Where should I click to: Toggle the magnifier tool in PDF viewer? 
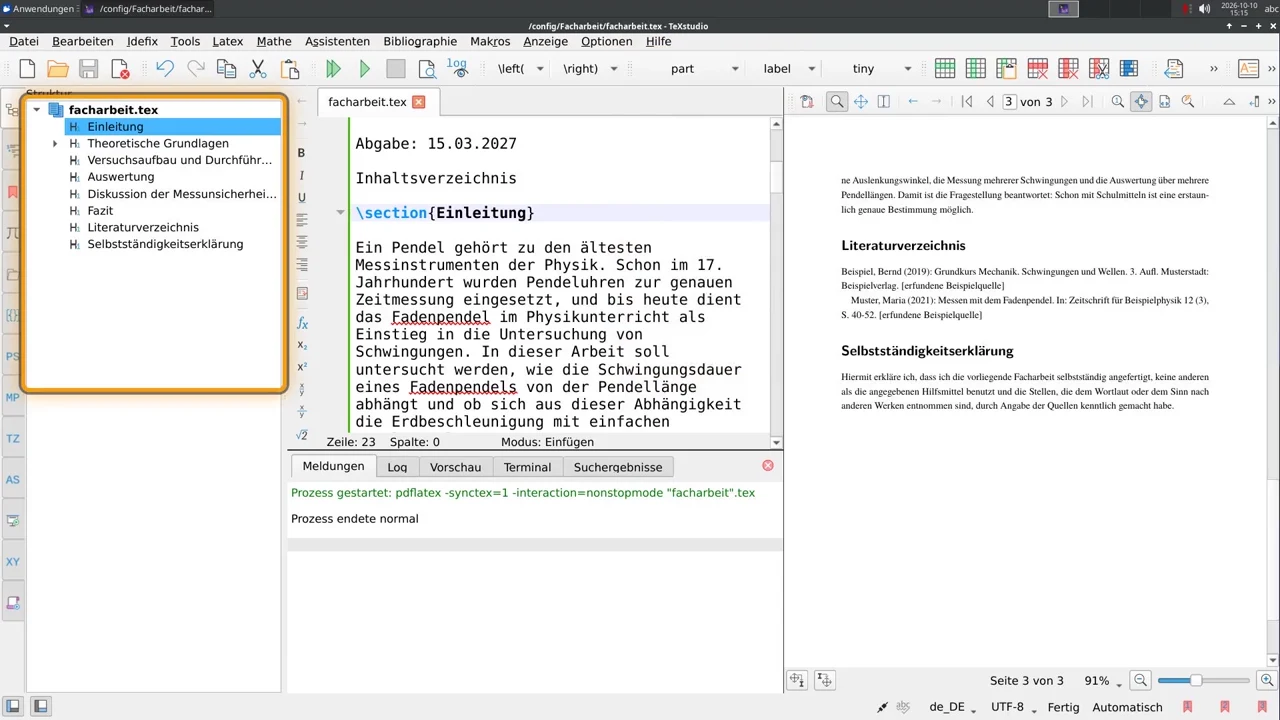tap(837, 102)
